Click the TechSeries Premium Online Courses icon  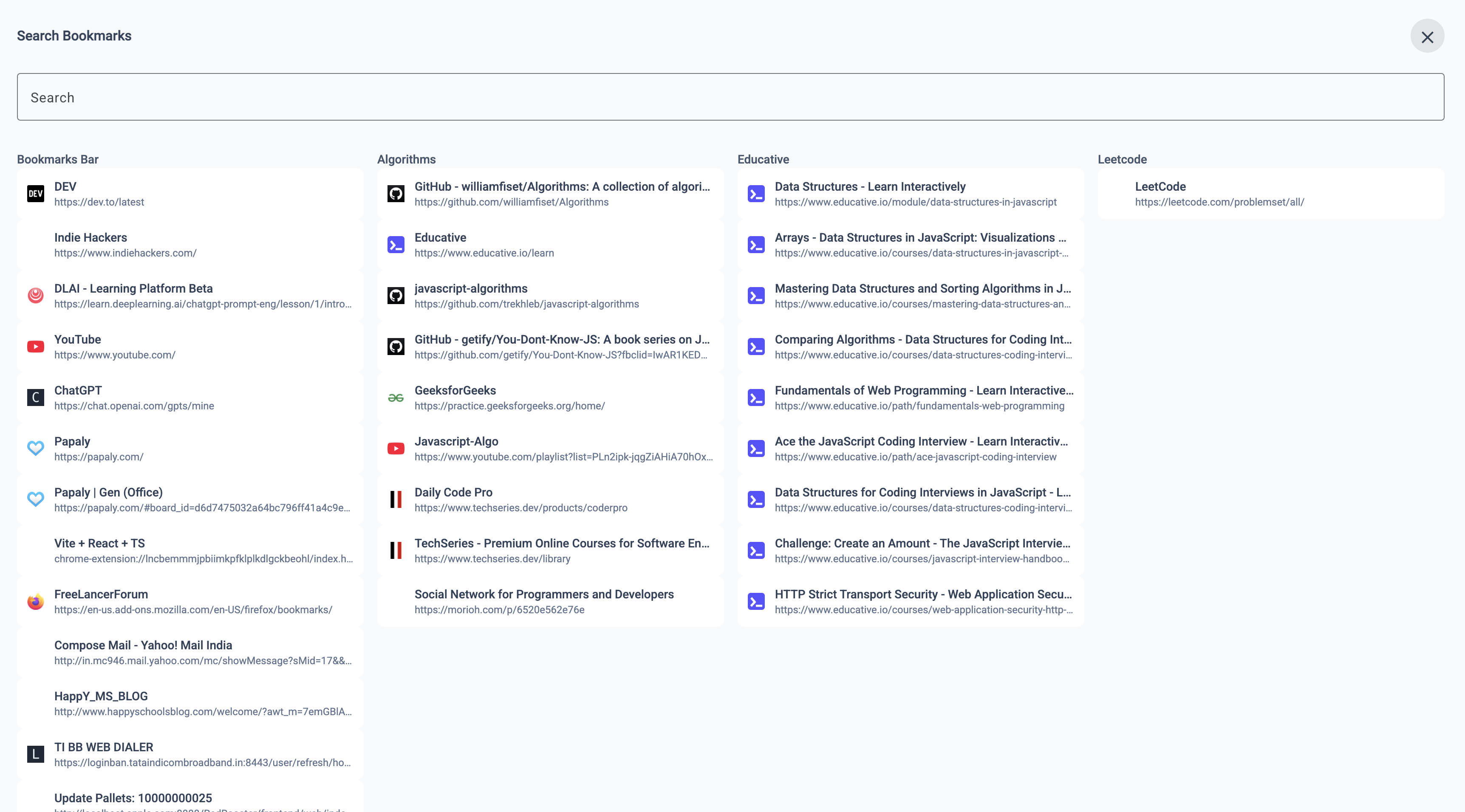pyautogui.click(x=396, y=550)
